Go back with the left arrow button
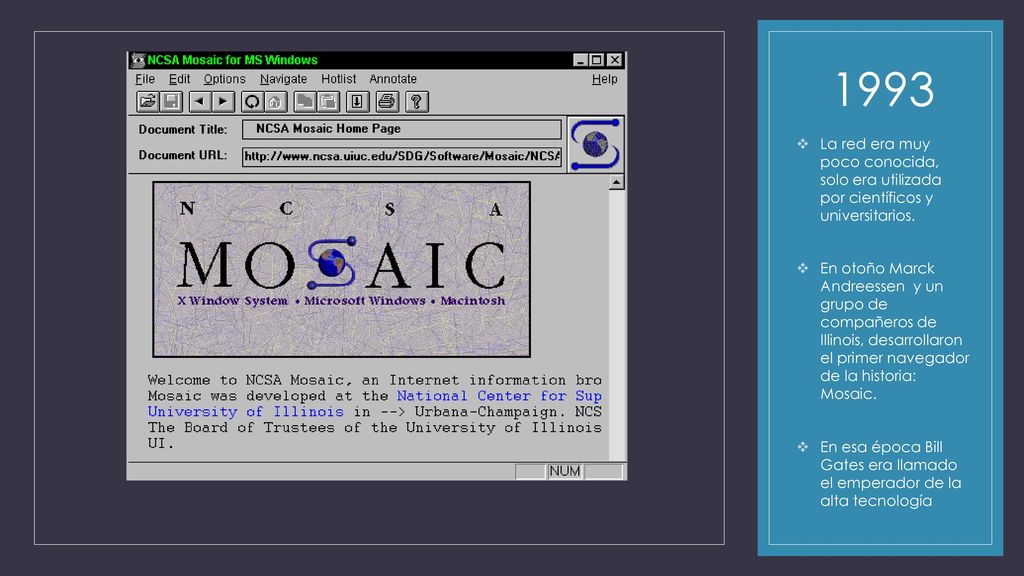Screen dimensions: 1024x576 (x=200, y=102)
